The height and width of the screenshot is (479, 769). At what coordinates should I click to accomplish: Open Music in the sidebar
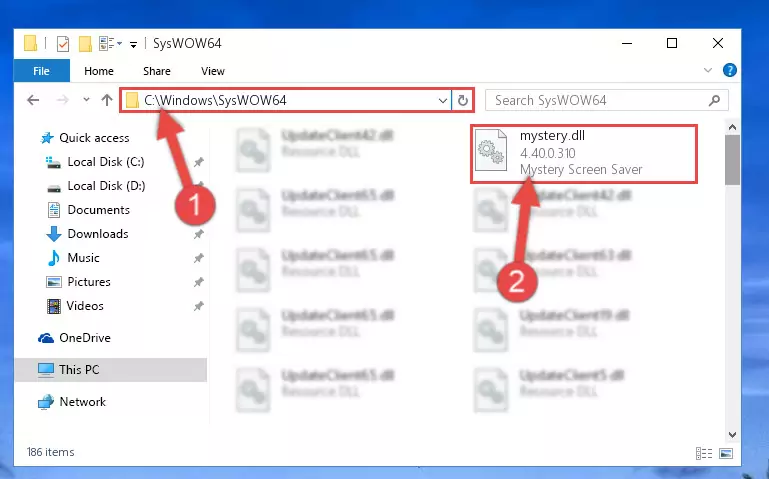tap(83, 258)
